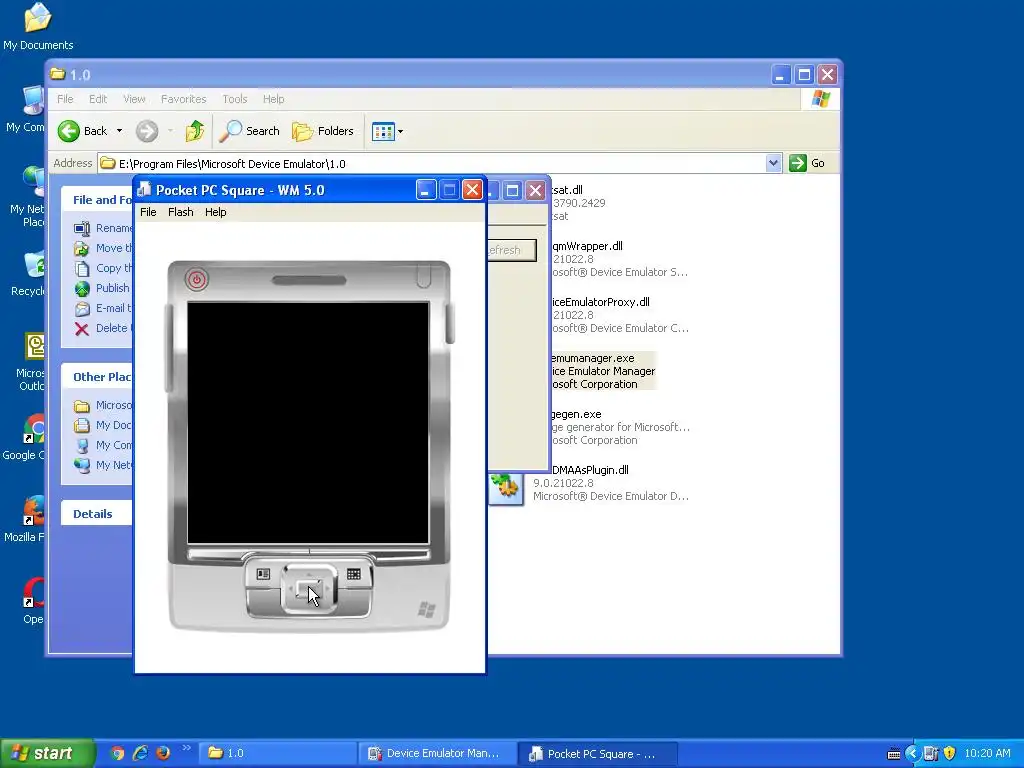Launch Firefox from the quick launch bar
This screenshot has width=1024, height=768.
(163, 753)
